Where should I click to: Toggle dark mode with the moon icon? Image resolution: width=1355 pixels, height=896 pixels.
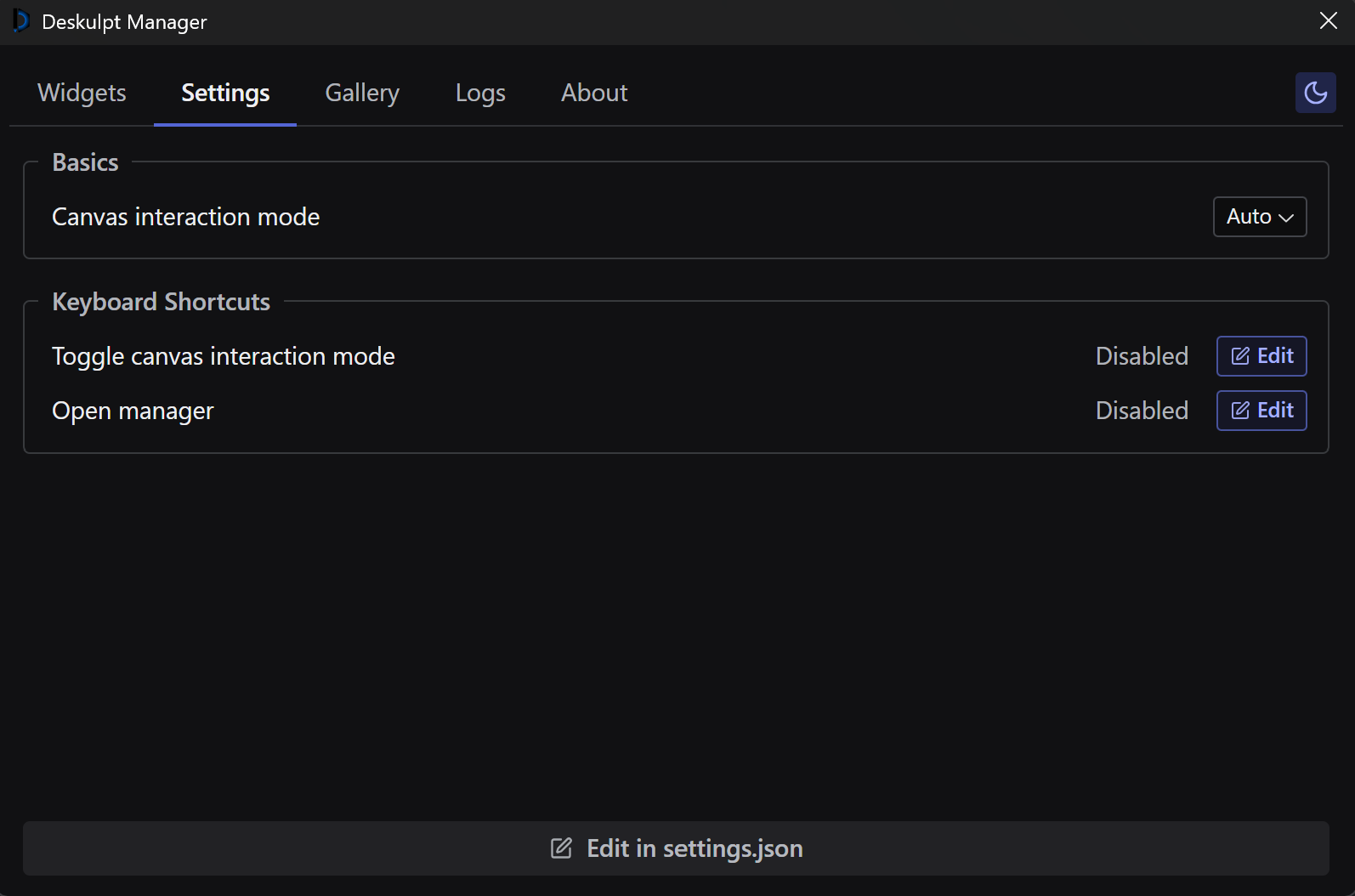pos(1315,93)
